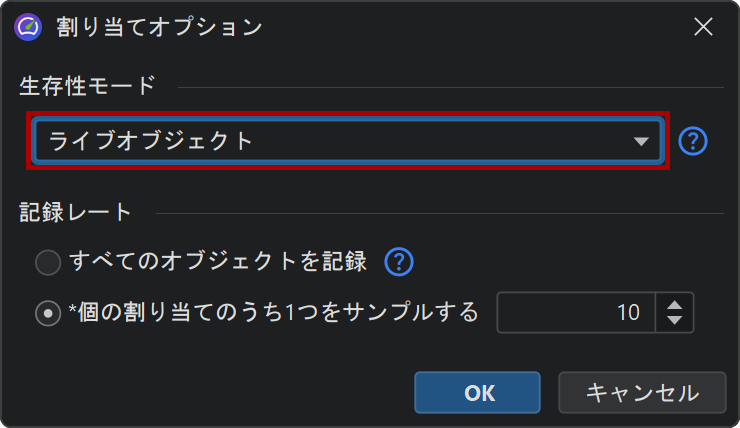The width and height of the screenshot is (740, 428).
Task: Click the すべてのオブジェクトを記録 label text
Action: click(218, 262)
